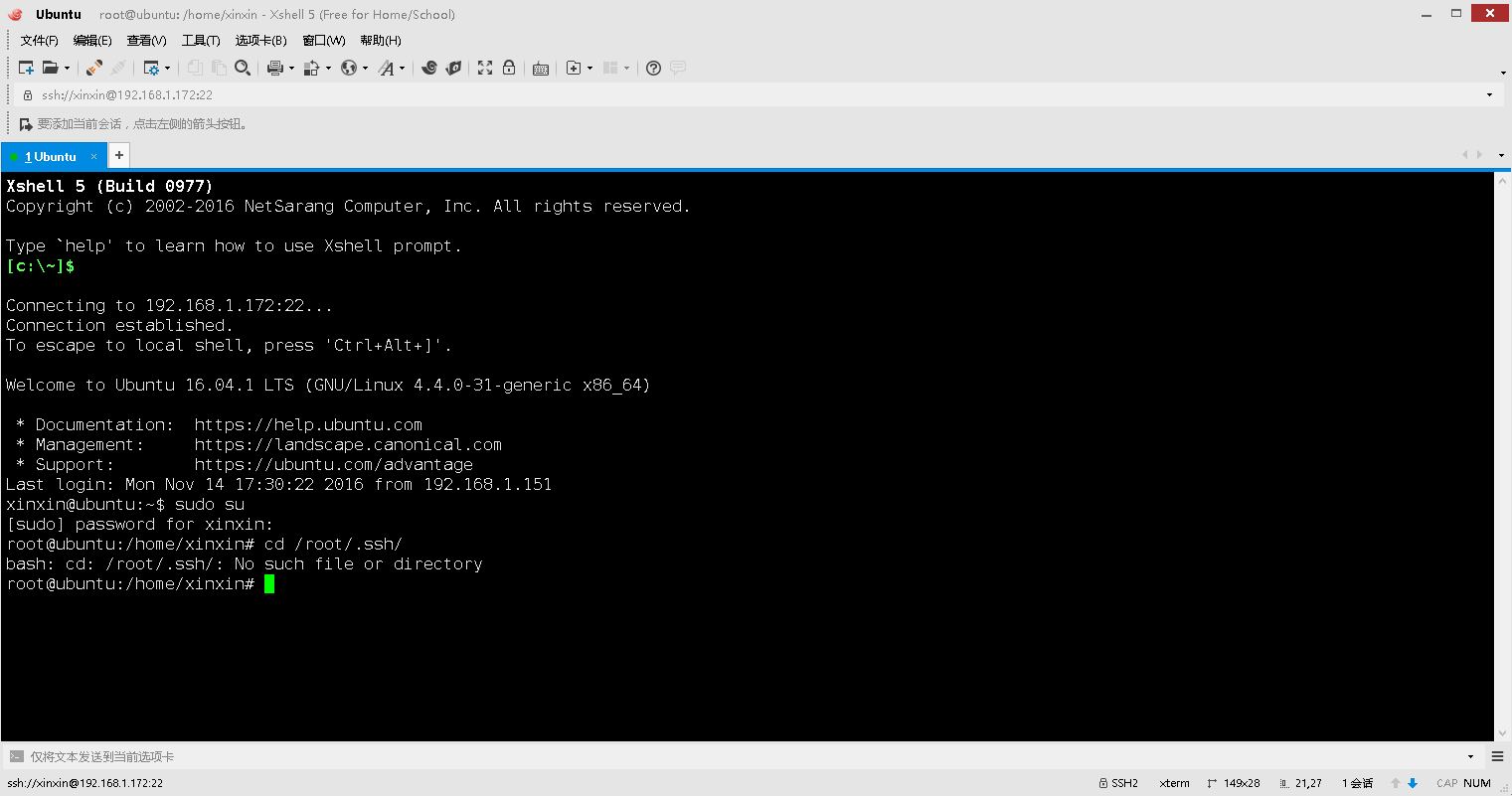The image size is (1512, 796).
Task: Expand the Properties icon dropdown arrow
Action: pyautogui.click(x=167, y=69)
